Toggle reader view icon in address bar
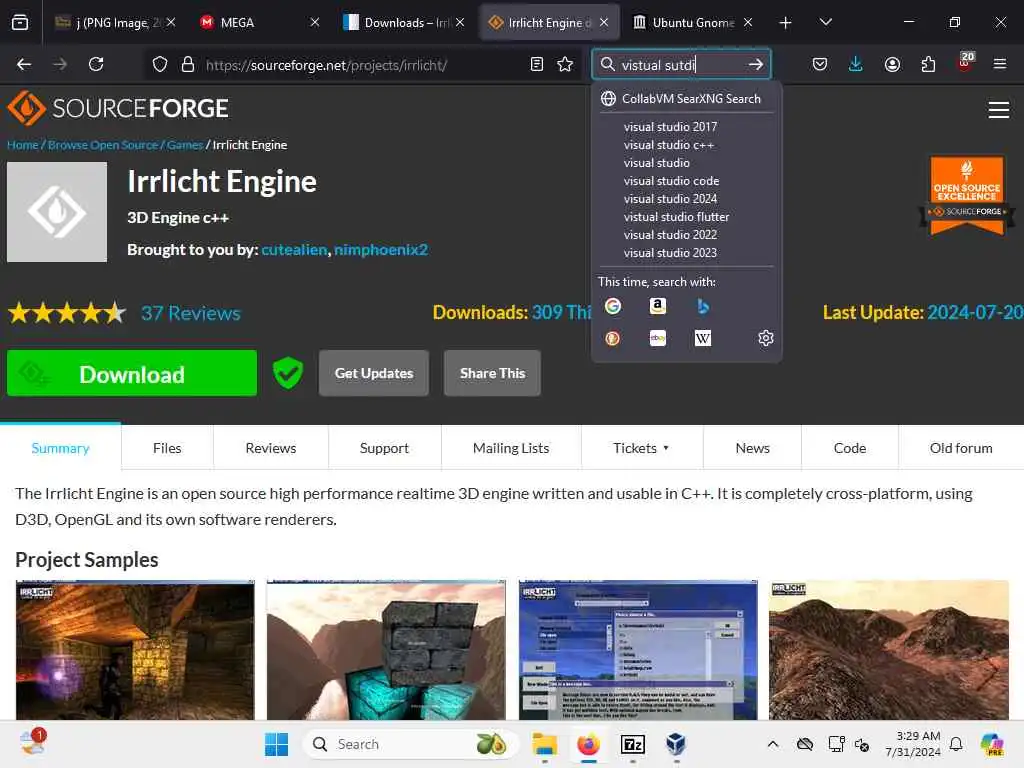 [x=537, y=64]
